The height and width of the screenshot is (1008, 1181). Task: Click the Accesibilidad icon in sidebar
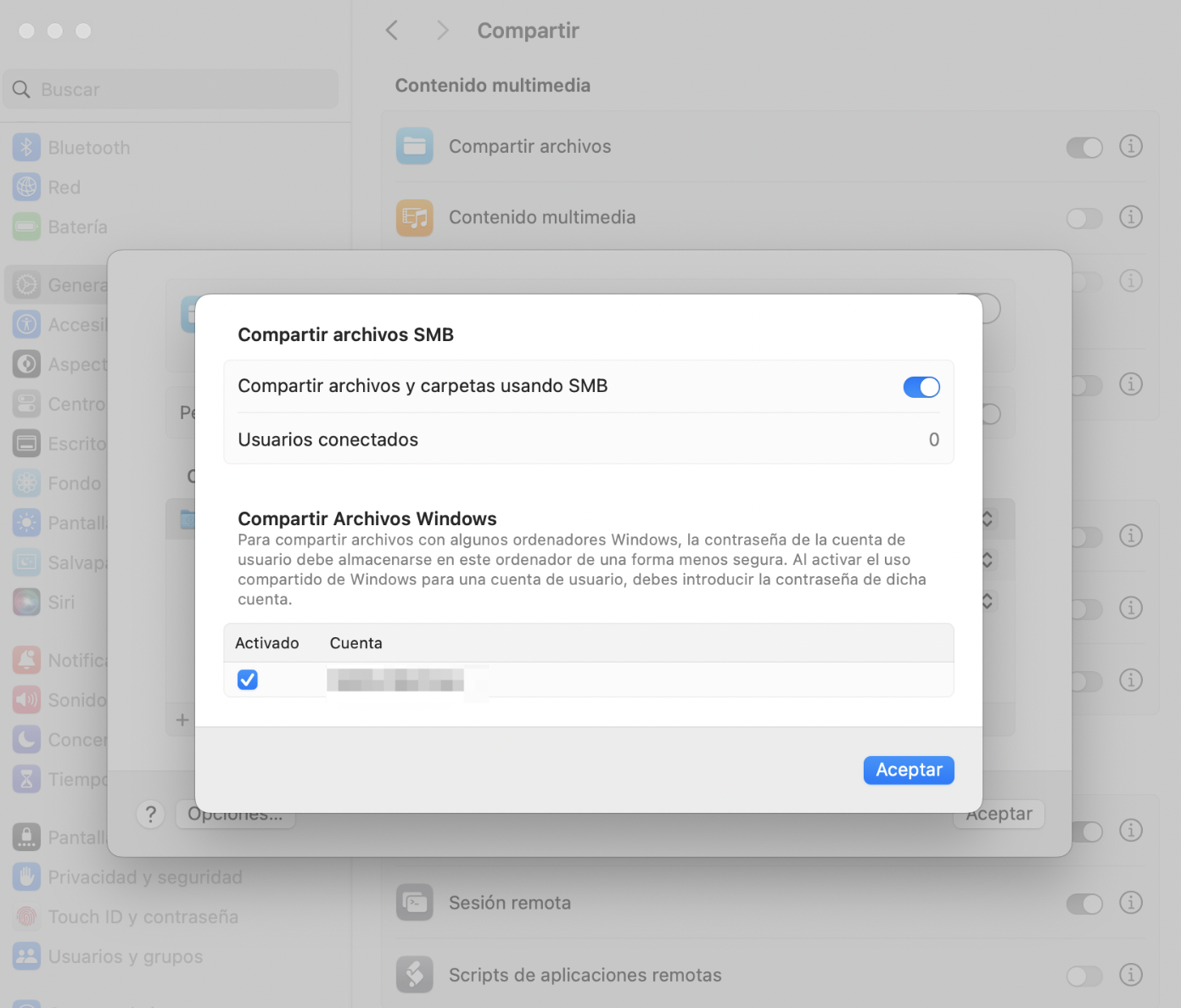point(27,324)
